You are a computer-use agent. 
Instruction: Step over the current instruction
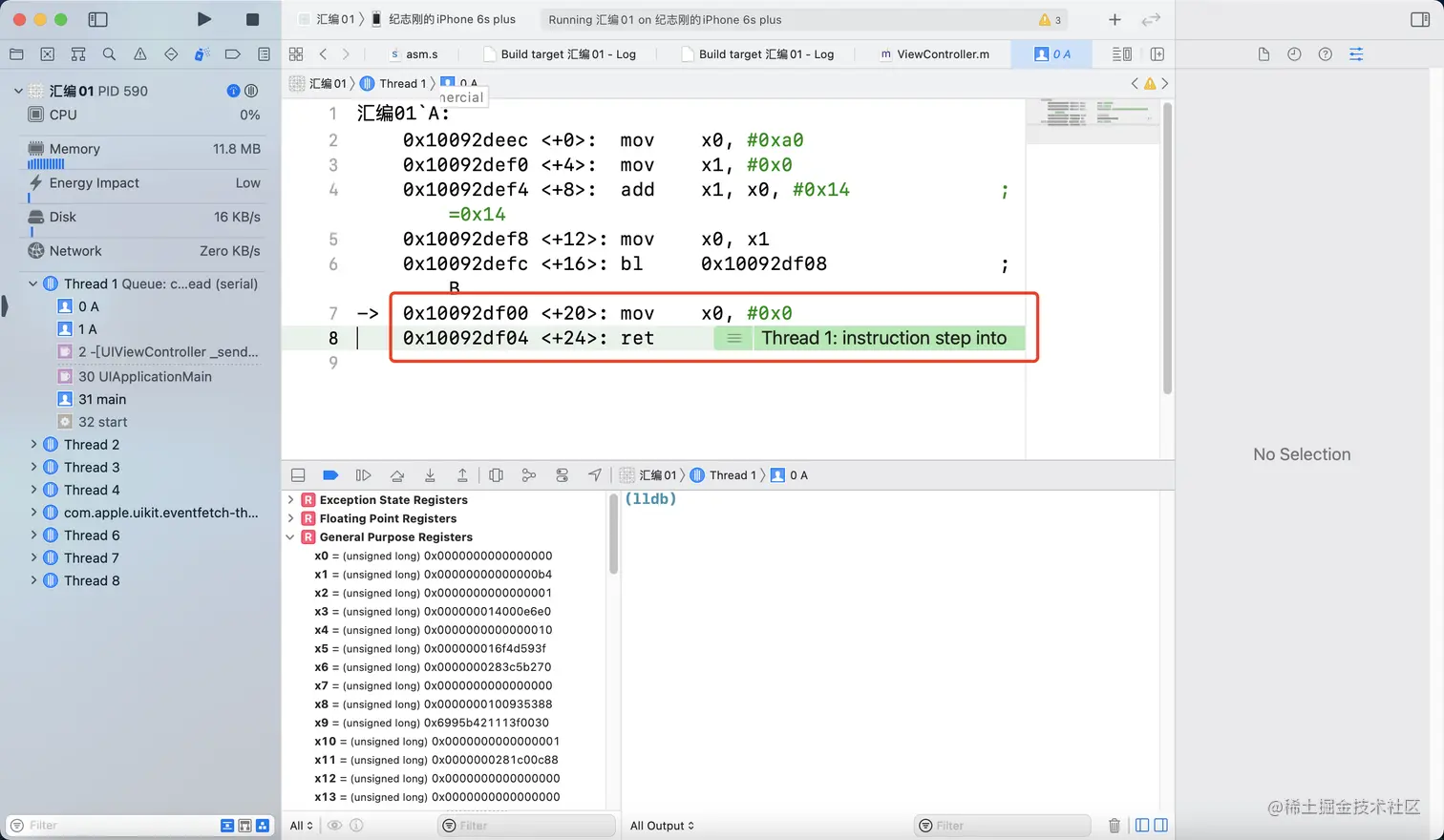click(396, 475)
